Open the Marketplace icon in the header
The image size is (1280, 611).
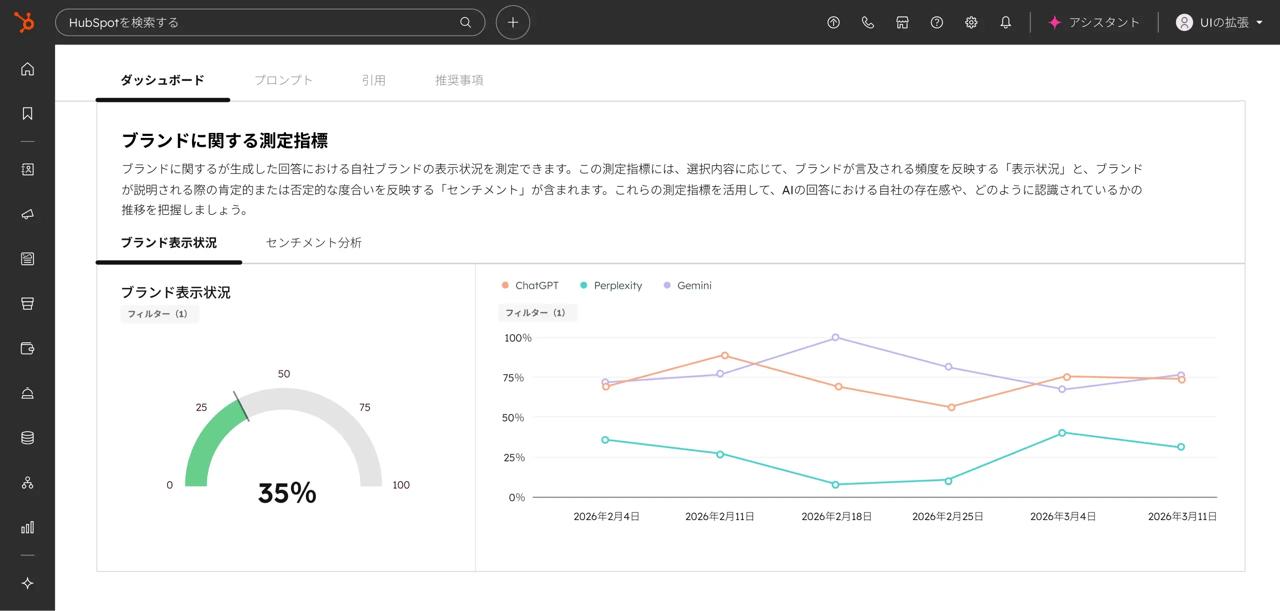[902, 21]
